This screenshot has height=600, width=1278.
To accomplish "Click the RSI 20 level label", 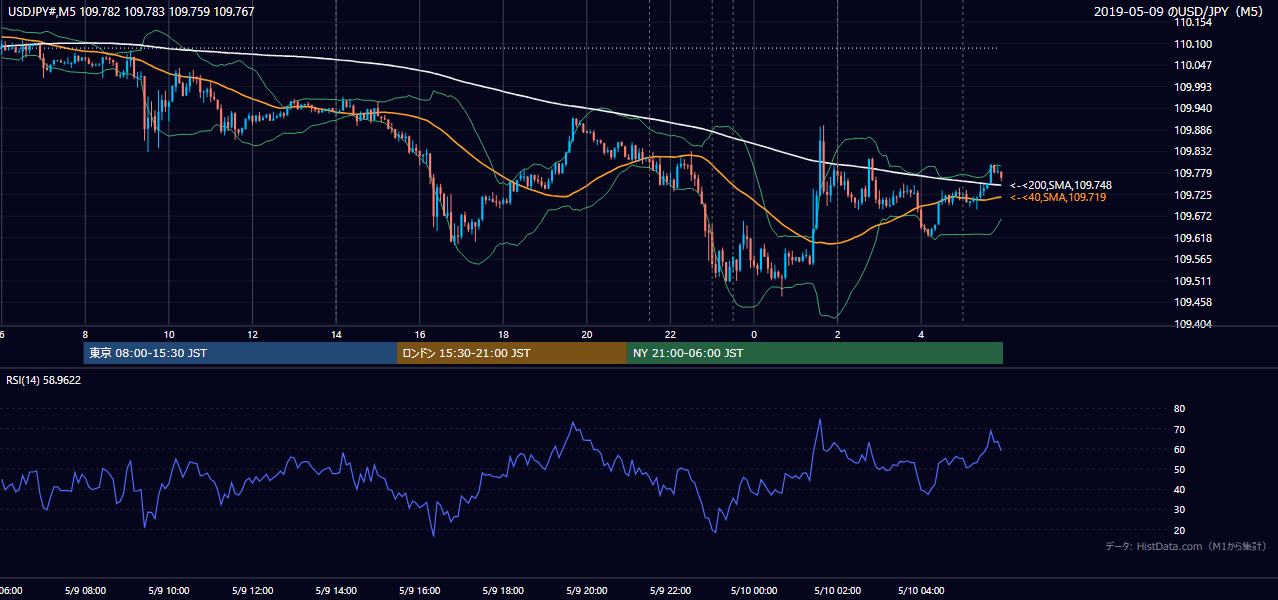I will pyautogui.click(x=1180, y=530).
